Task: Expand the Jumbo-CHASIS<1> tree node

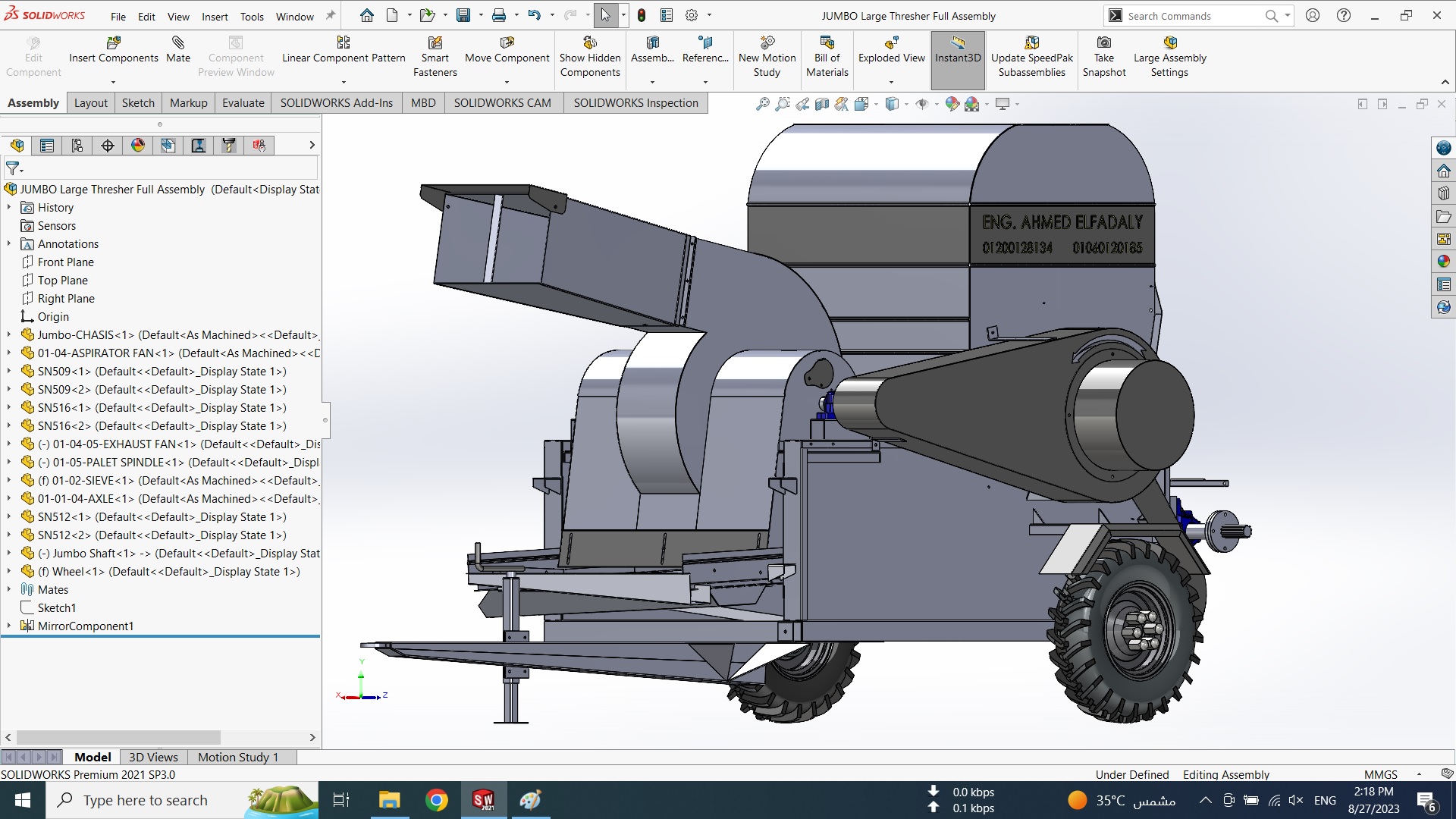Action: click(9, 334)
